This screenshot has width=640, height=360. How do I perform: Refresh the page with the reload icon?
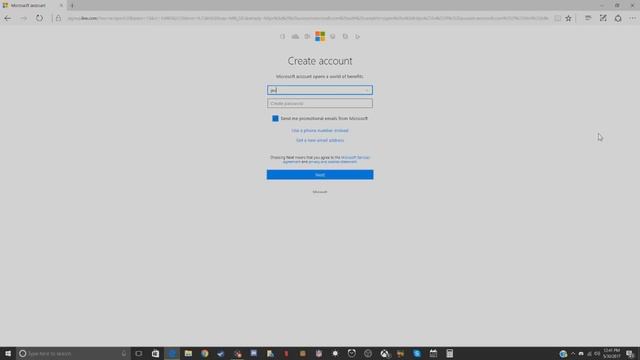[x=39, y=18]
